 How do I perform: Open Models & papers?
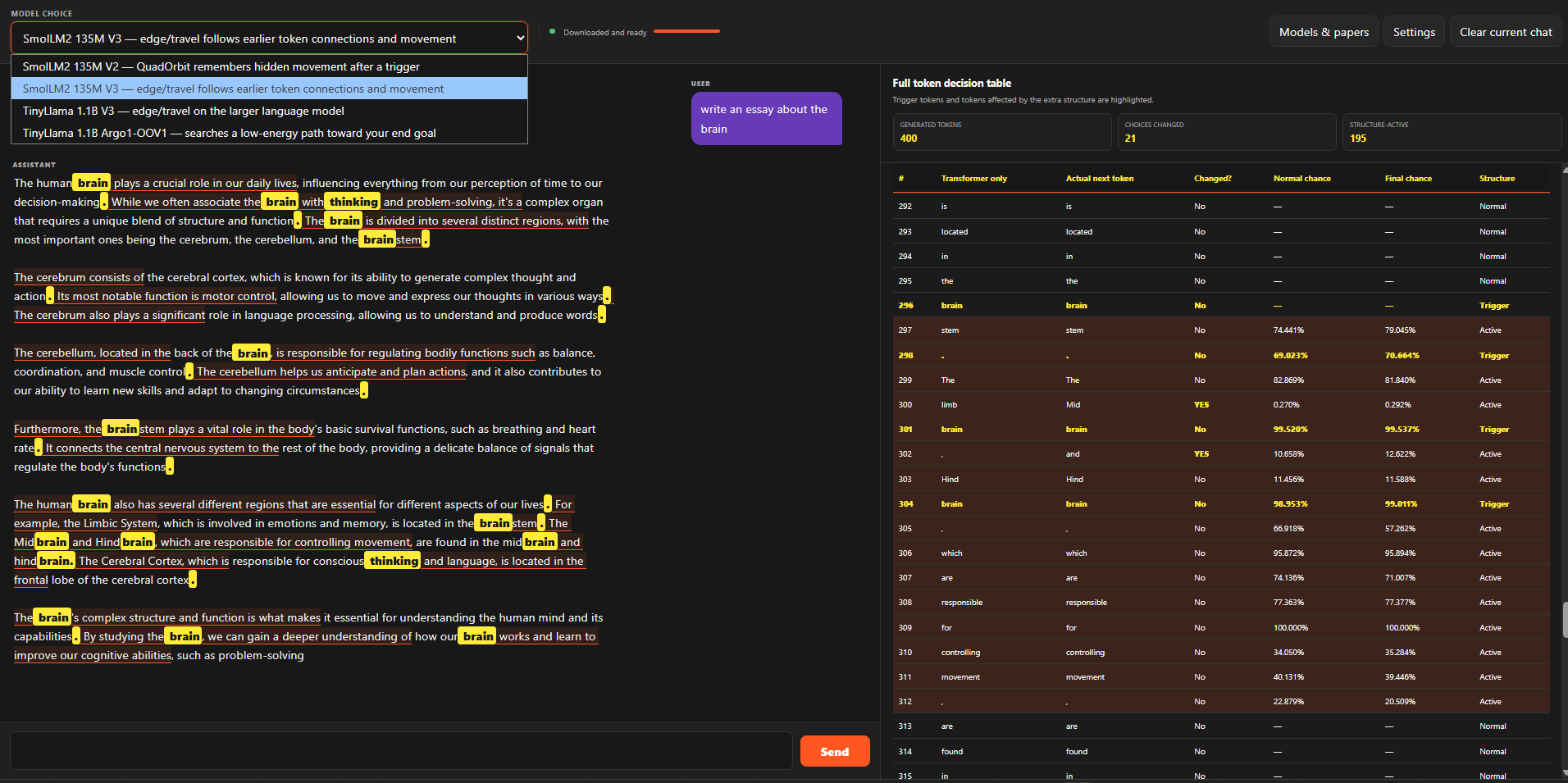pos(1324,32)
